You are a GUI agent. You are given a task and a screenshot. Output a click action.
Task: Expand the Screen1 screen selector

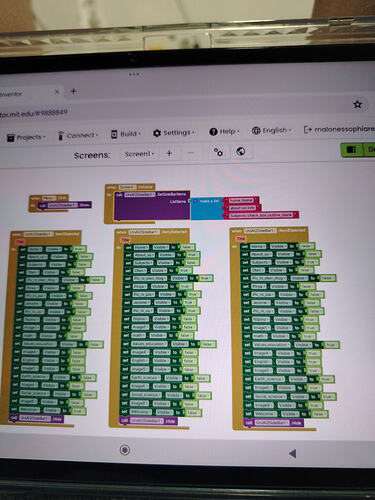pos(139,154)
